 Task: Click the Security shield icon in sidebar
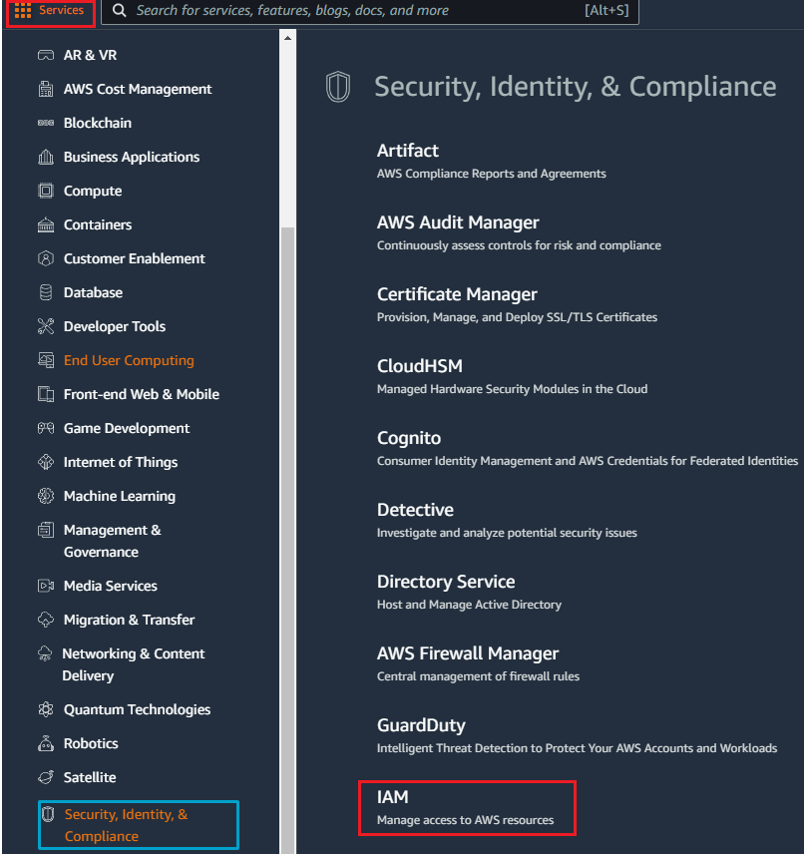point(48,814)
